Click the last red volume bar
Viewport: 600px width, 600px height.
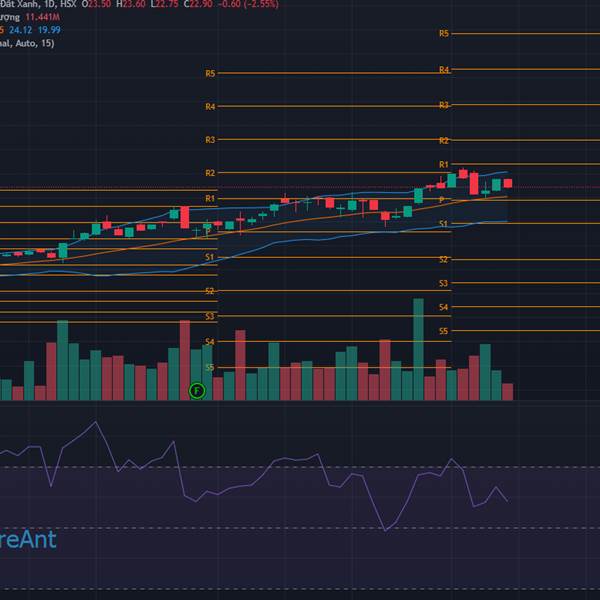point(507,391)
